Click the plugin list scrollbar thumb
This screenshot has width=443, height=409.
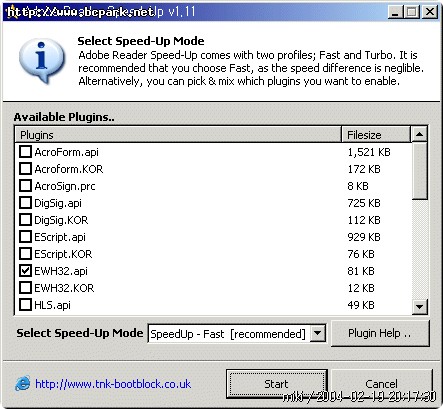pyautogui.click(x=419, y=171)
